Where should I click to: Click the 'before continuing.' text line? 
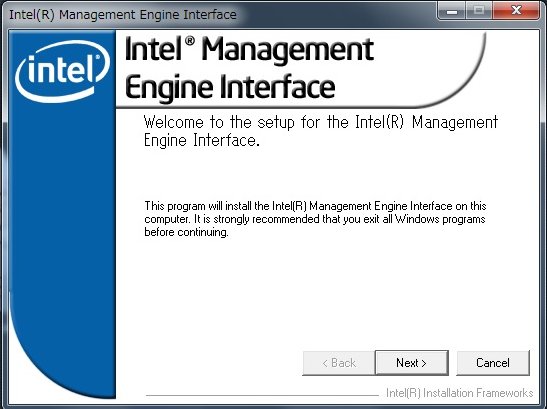[186, 232]
